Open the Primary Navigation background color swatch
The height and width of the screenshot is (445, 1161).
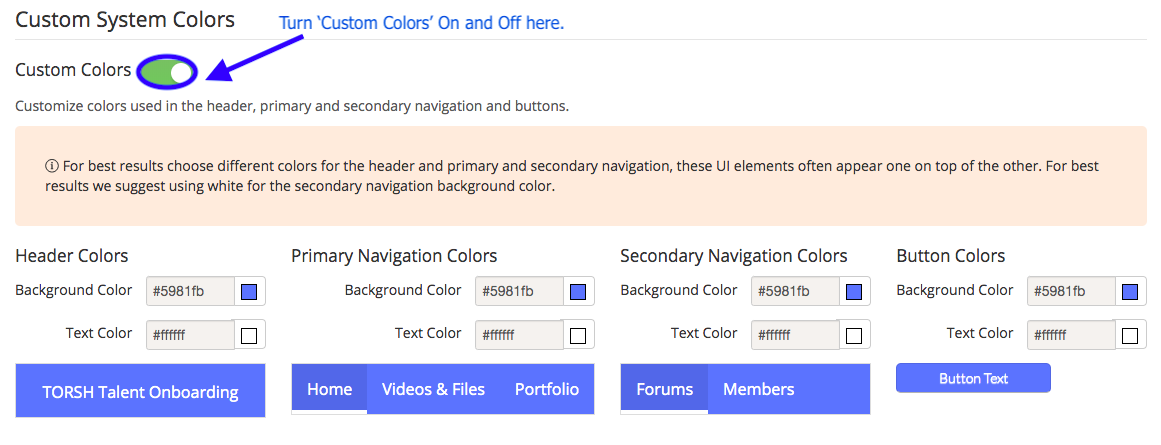coord(578,292)
